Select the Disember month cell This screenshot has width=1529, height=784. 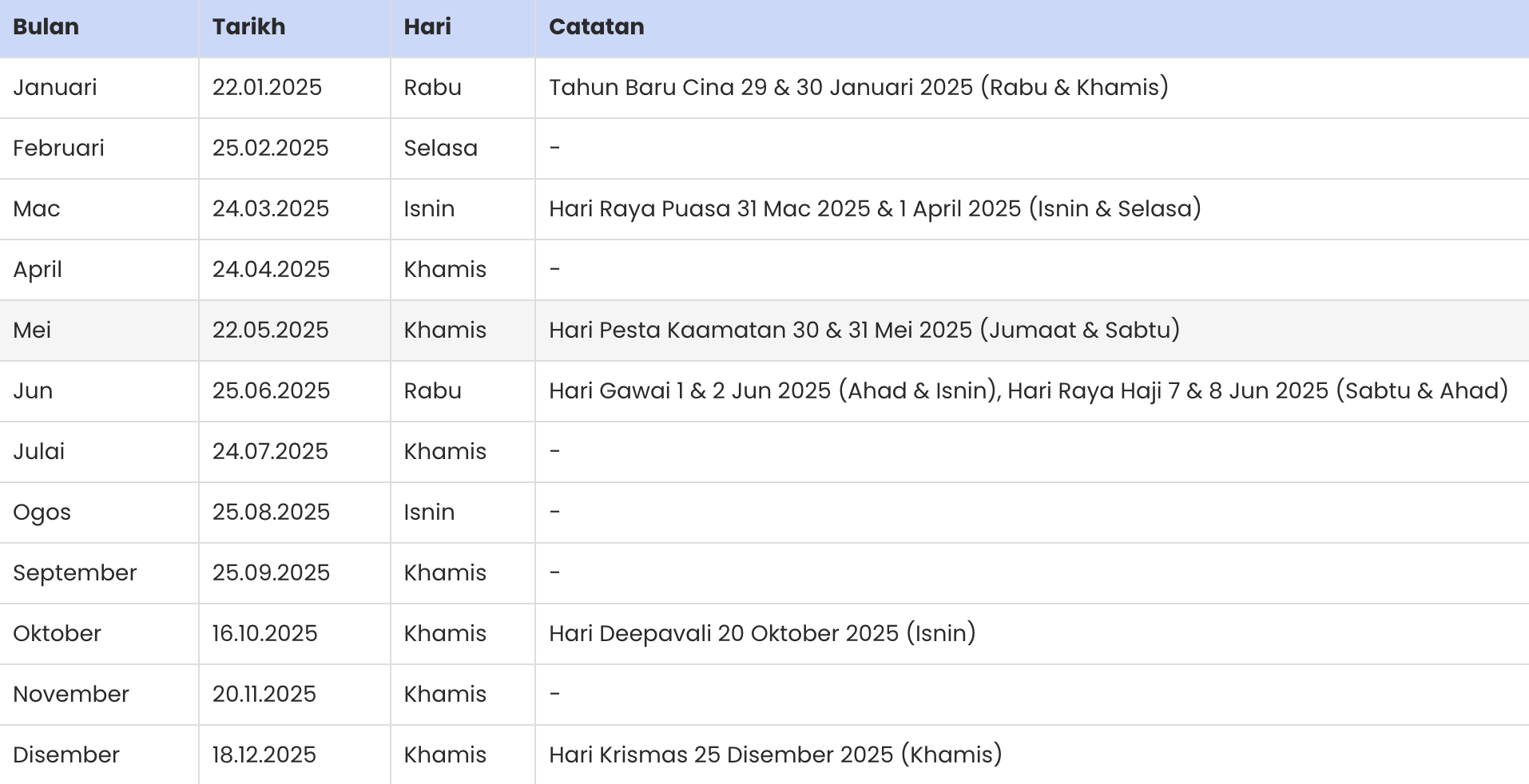[x=66, y=754]
